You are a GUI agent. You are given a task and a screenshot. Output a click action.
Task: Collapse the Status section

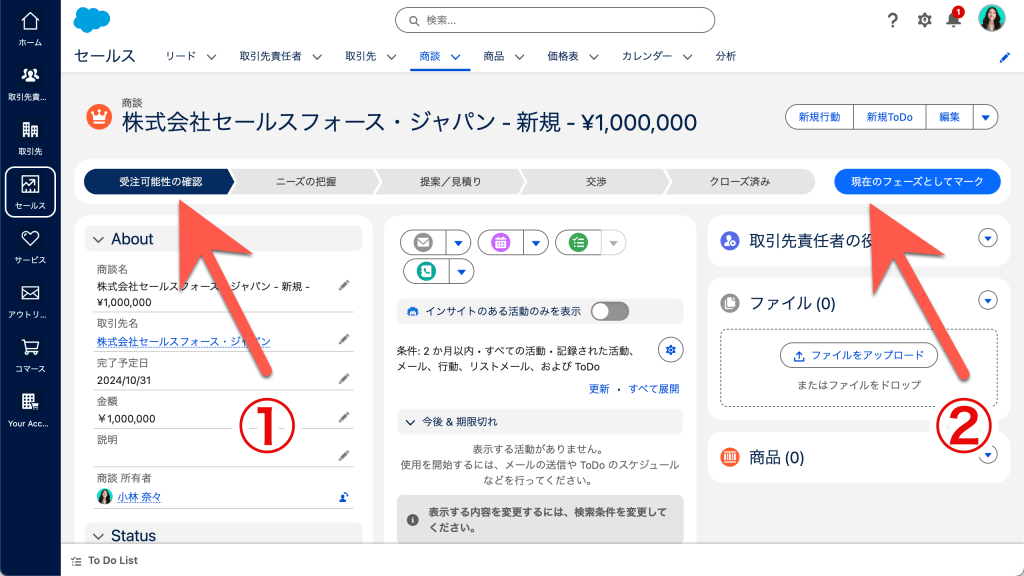pyautogui.click(x=99, y=536)
